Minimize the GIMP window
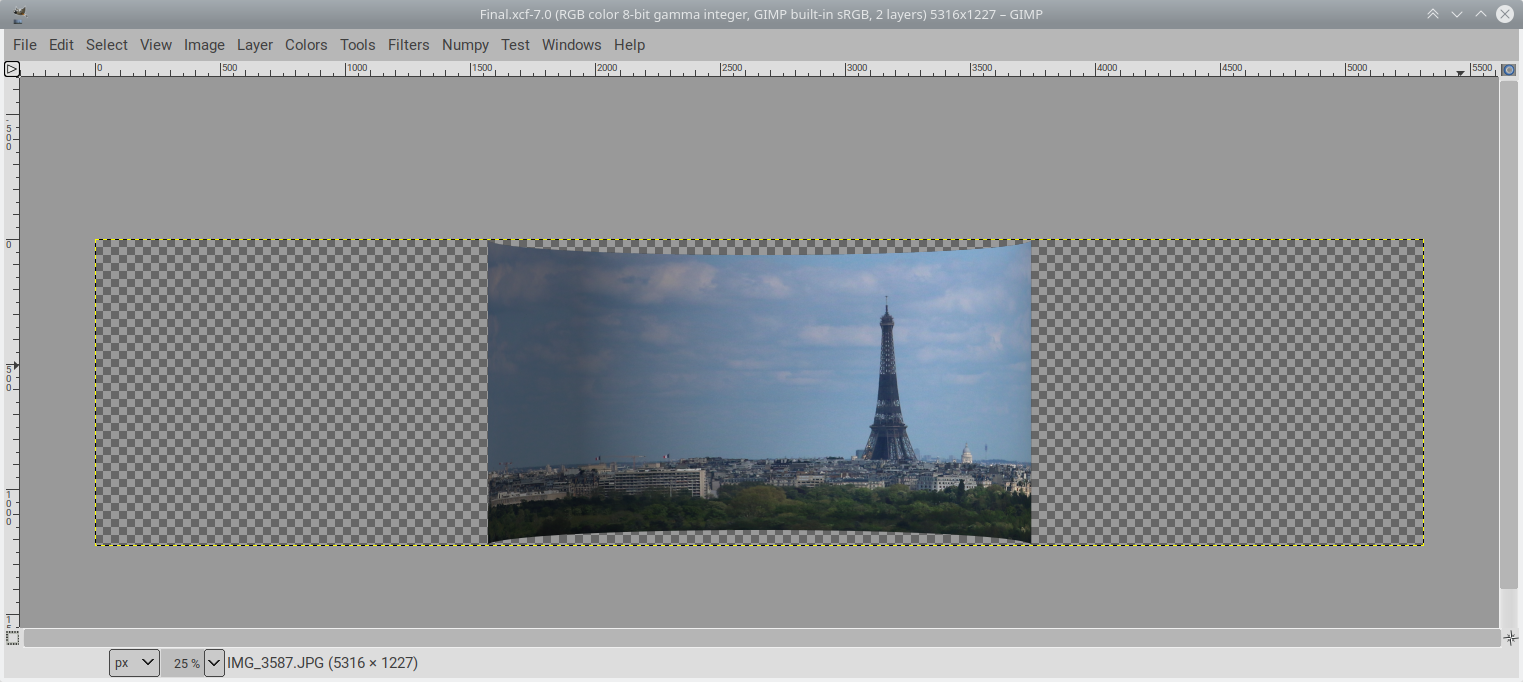The width and height of the screenshot is (1523, 682). click(x=1457, y=14)
